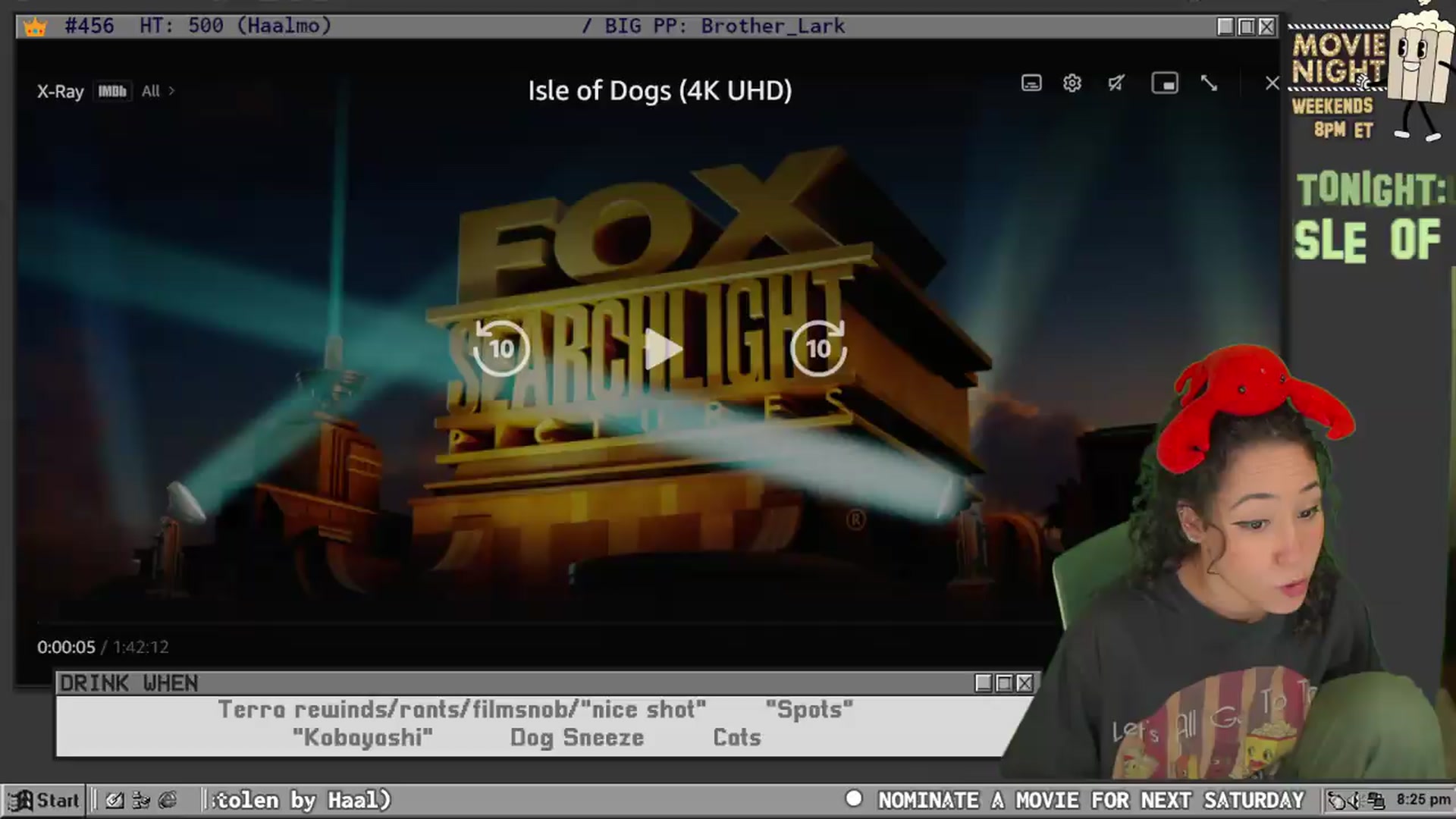1456x819 pixels.
Task: Click the 'Cats' drink rule
Action: coord(736,737)
